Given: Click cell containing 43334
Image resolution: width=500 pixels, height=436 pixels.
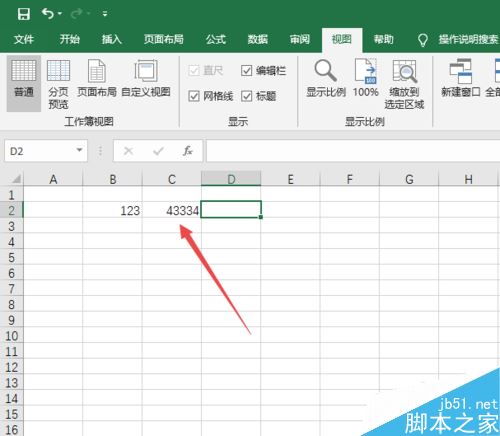Looking at the screenshot, I should (172, 210).
